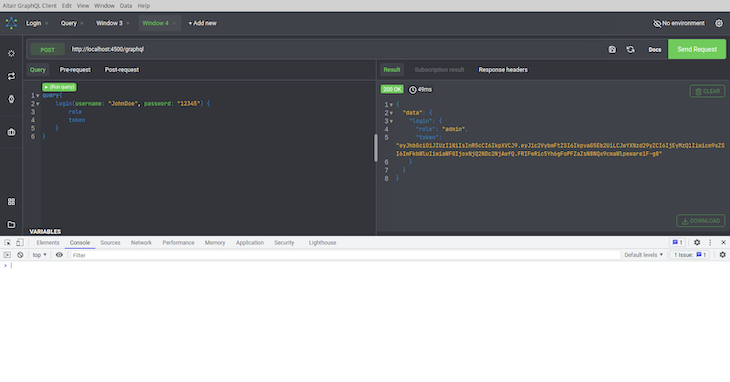Open the POST method dropdown
730x382 pixels.
point(47,50)
